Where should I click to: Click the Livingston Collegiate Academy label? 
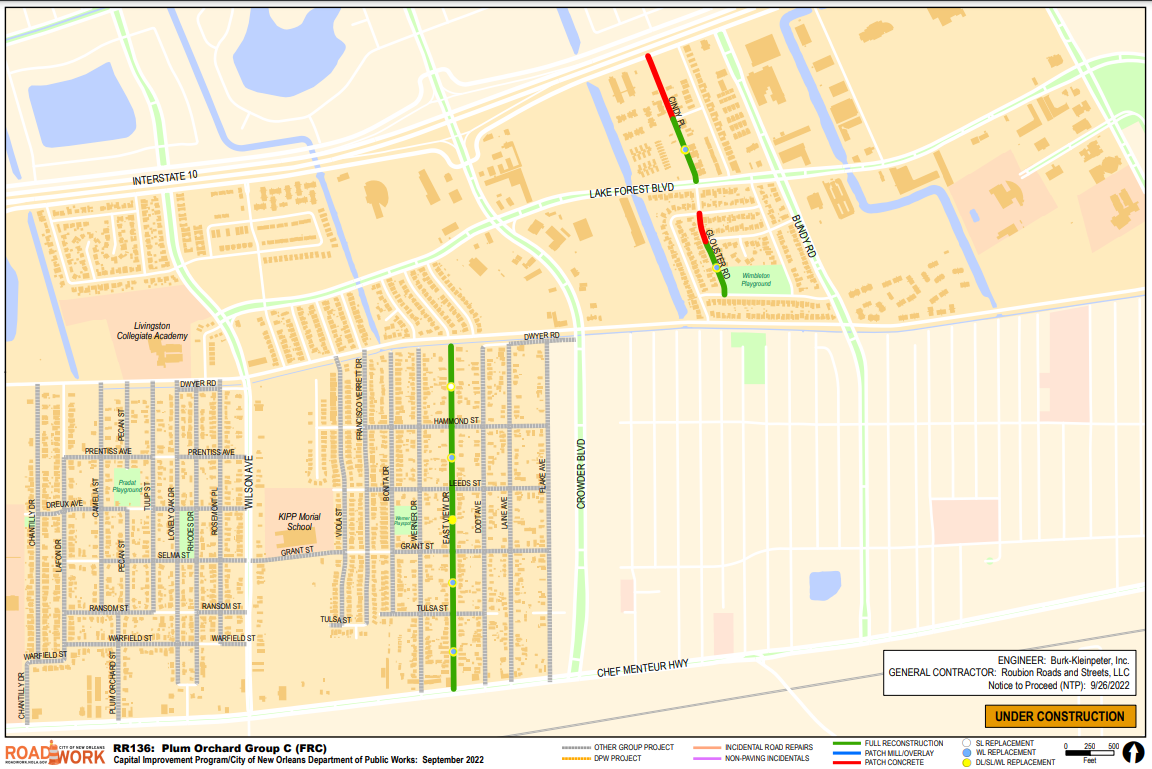[x=152, y=331]
